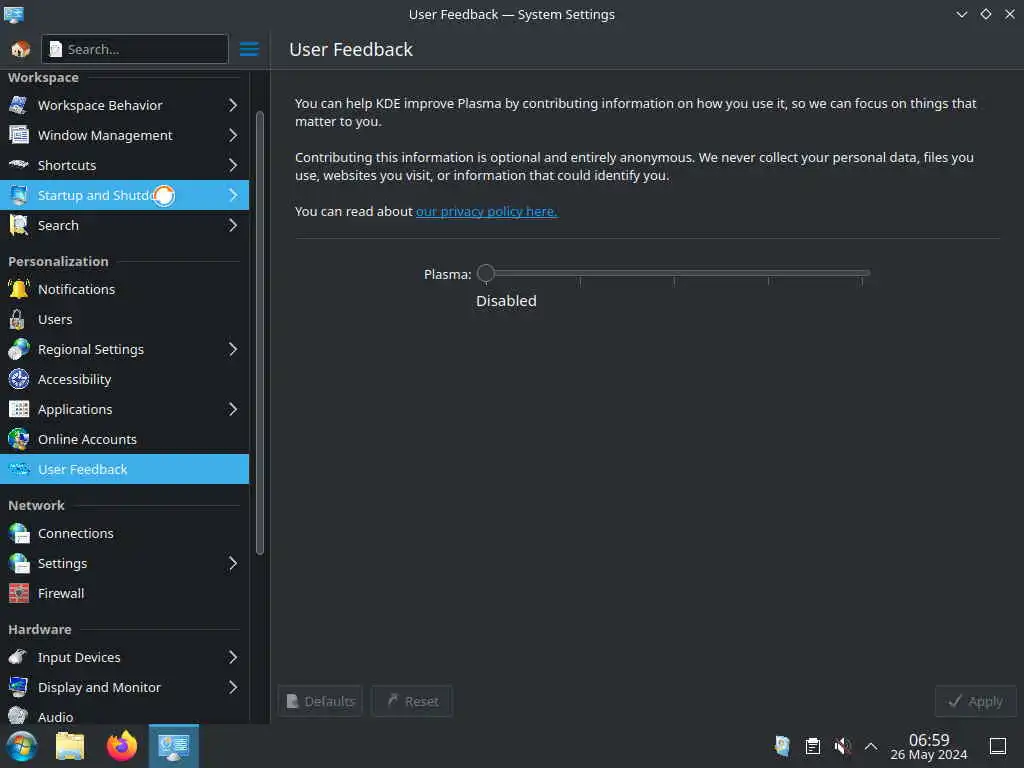The width and height of the screenshot is (1024, 768).
Task: Click the Reset button
Action: click(x=412, y=701)
